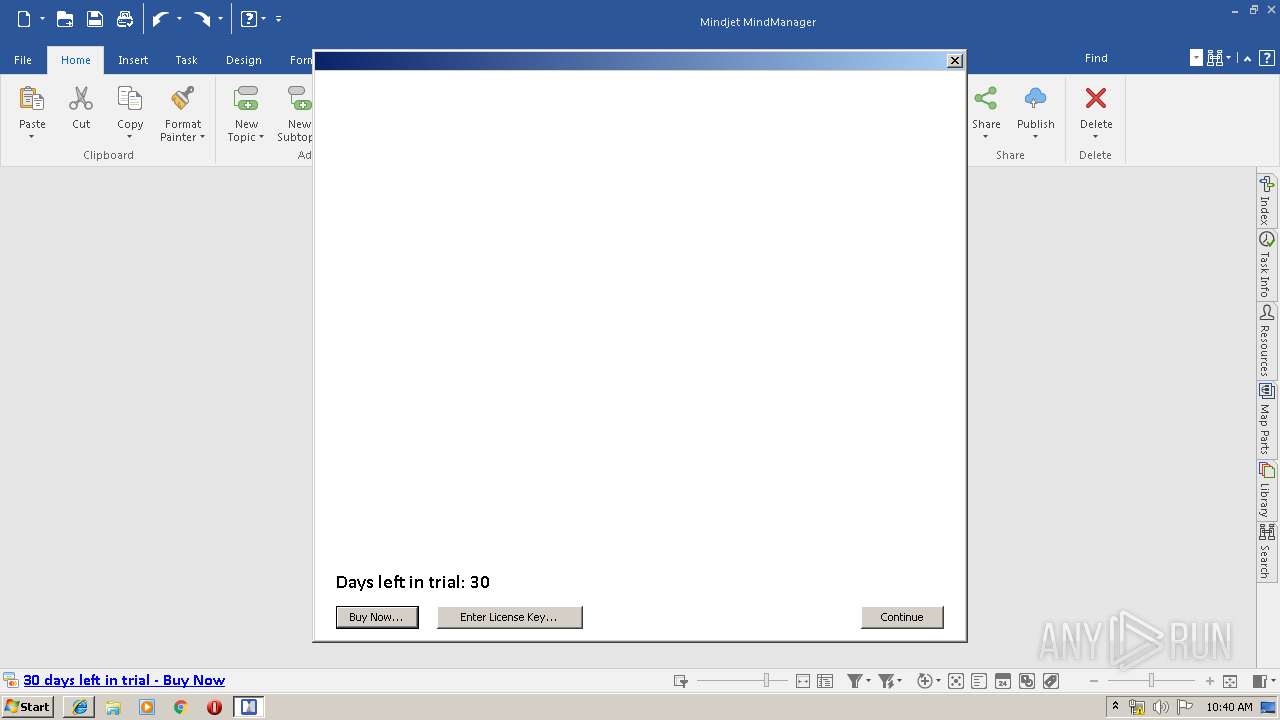
Task: Open the Library side panel tab
Action: tap(1266, 489)
